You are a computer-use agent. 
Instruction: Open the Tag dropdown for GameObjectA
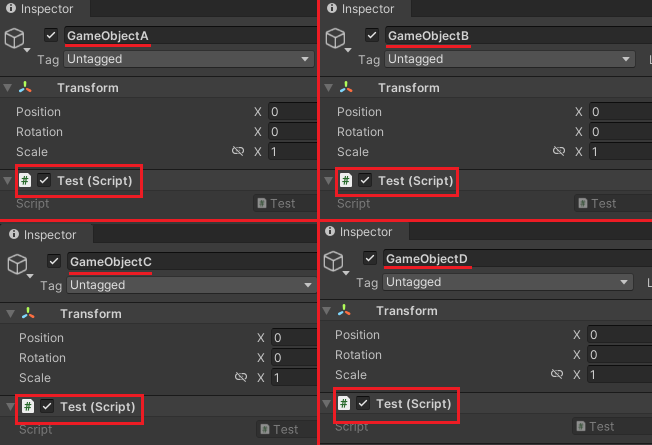pos(188,59)
